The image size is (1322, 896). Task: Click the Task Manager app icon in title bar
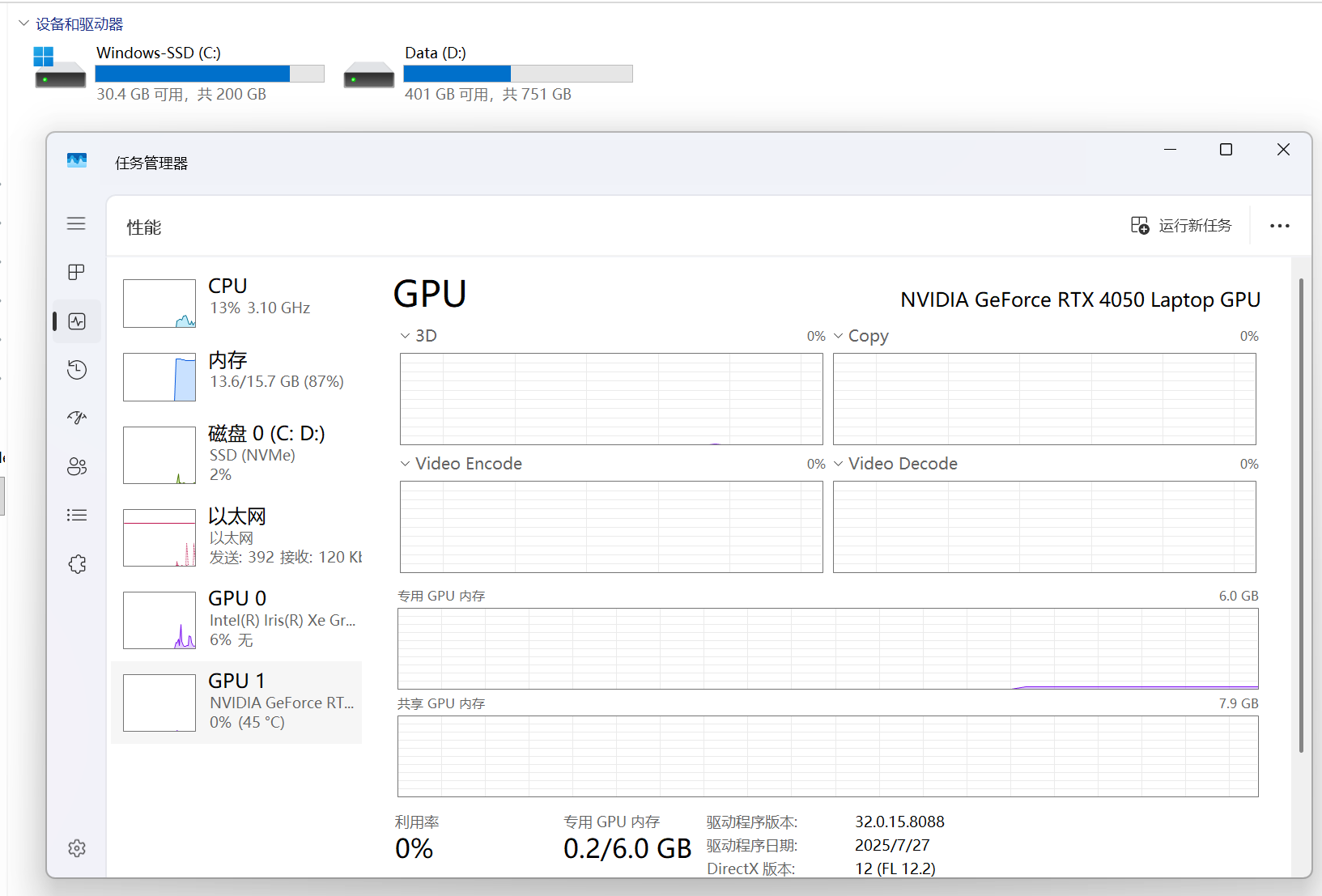click(77, 160)
